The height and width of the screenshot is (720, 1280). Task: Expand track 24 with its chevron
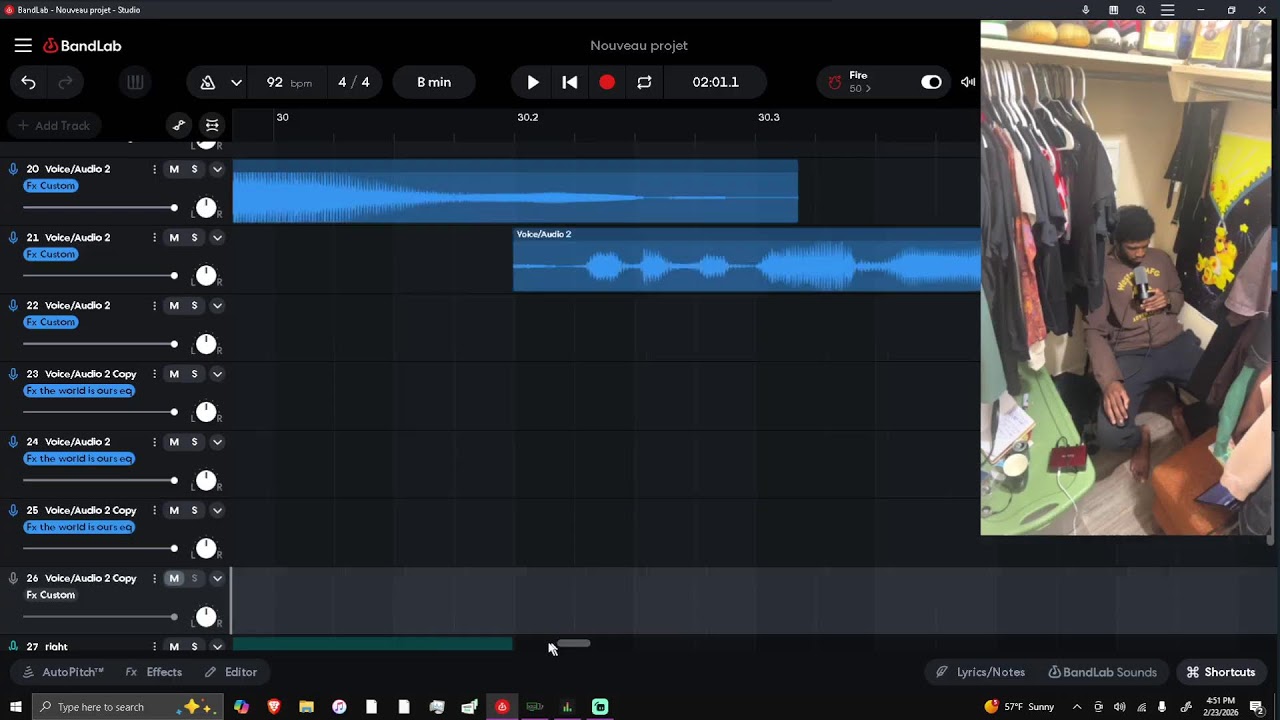(217, 442)
